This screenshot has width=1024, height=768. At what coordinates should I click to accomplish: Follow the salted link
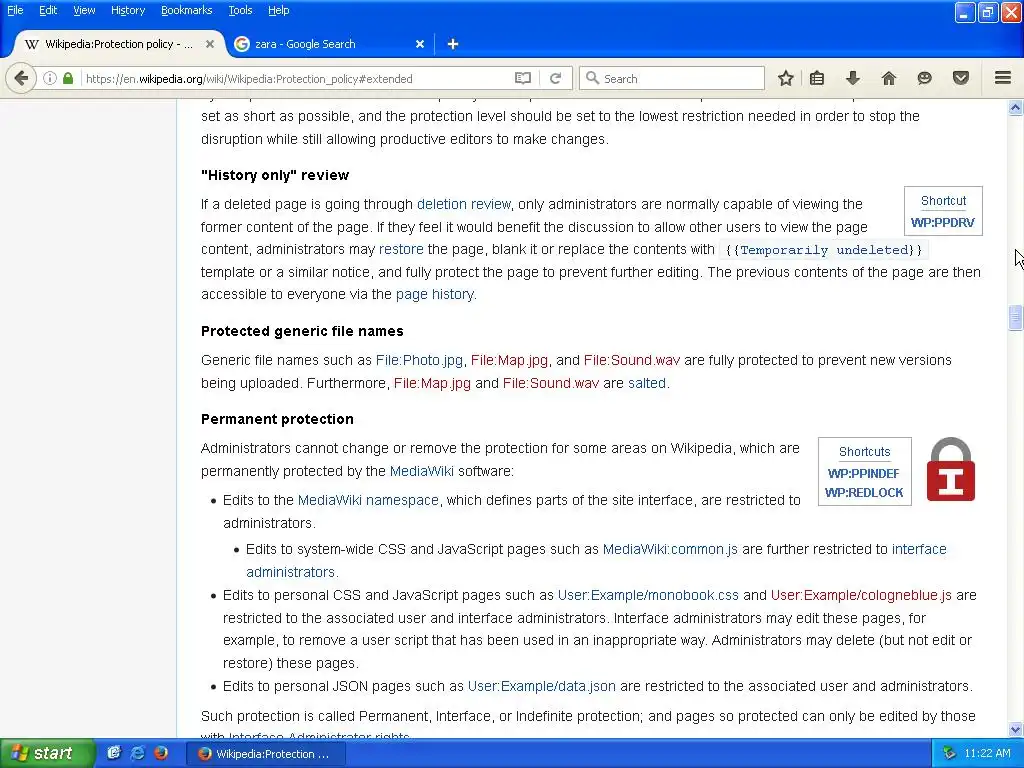(647, 383)
